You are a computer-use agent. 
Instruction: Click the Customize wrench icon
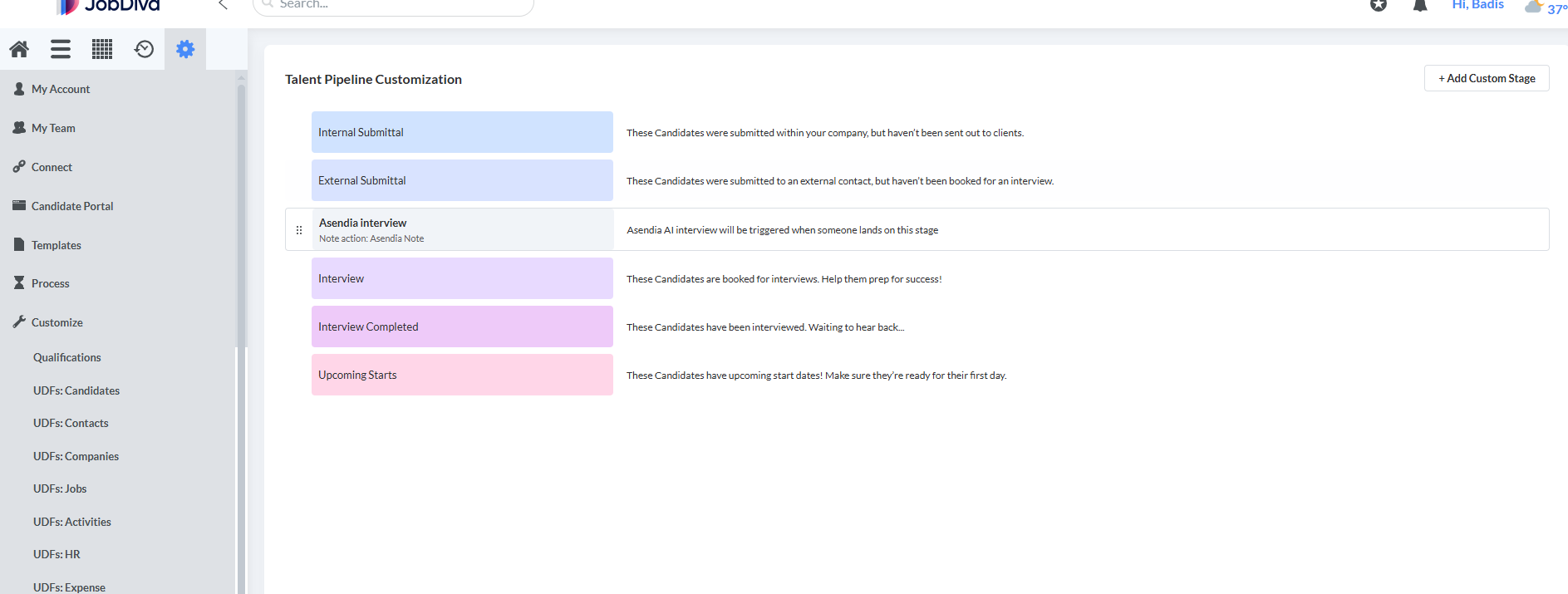coord(19,322)
